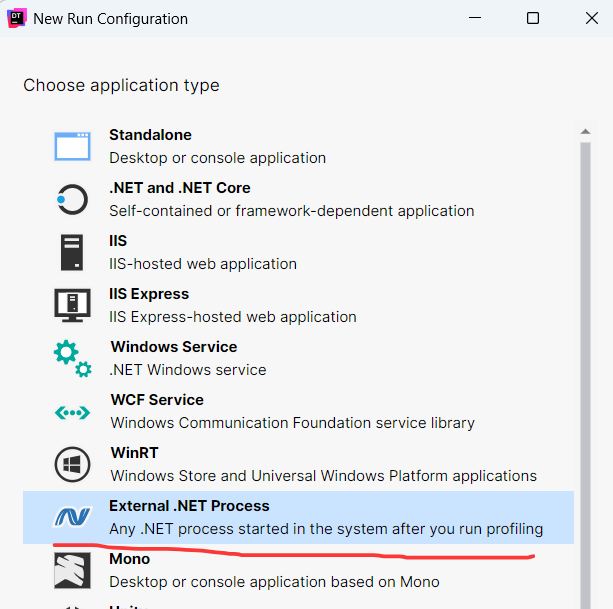613x609 pixels.
Task: Click the IIS server tower icon
Action: coord(72,252)
